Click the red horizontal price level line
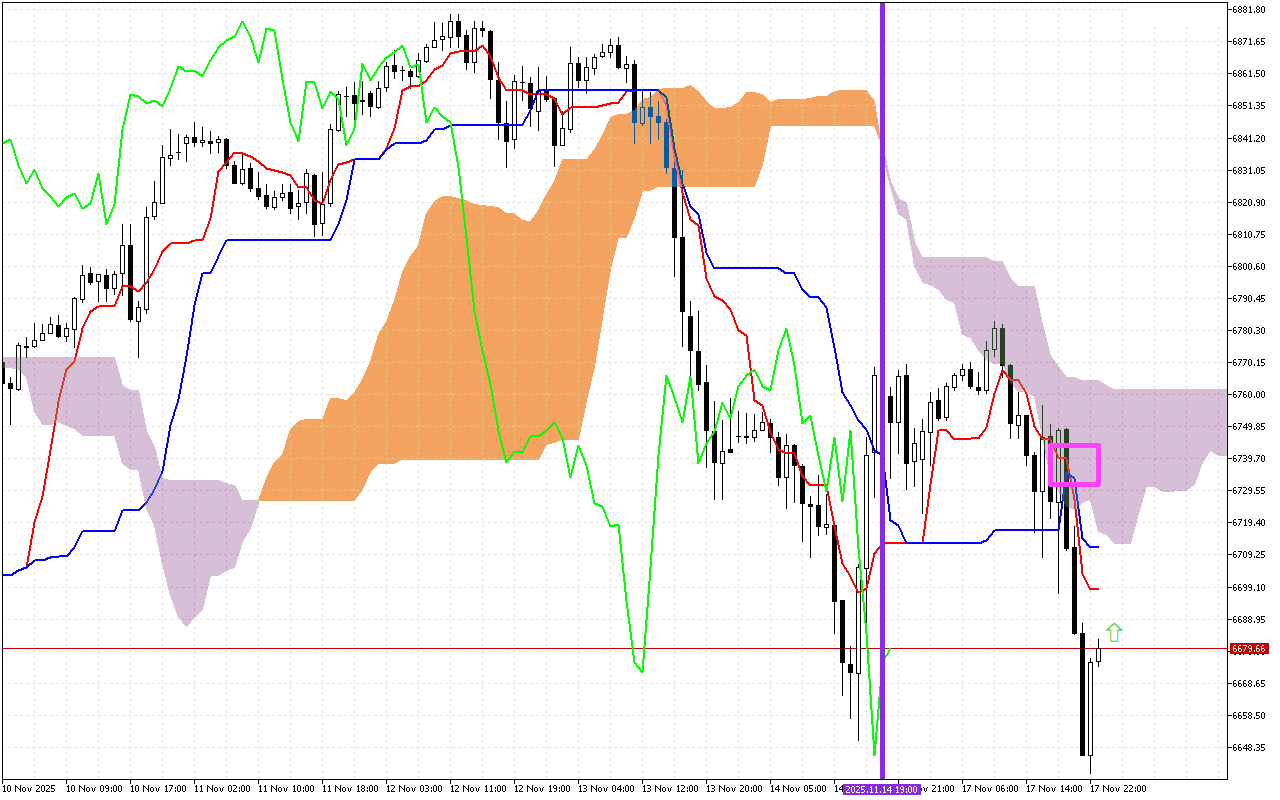The height and width of the screenshot is (800, 1280). click(600, 648)
